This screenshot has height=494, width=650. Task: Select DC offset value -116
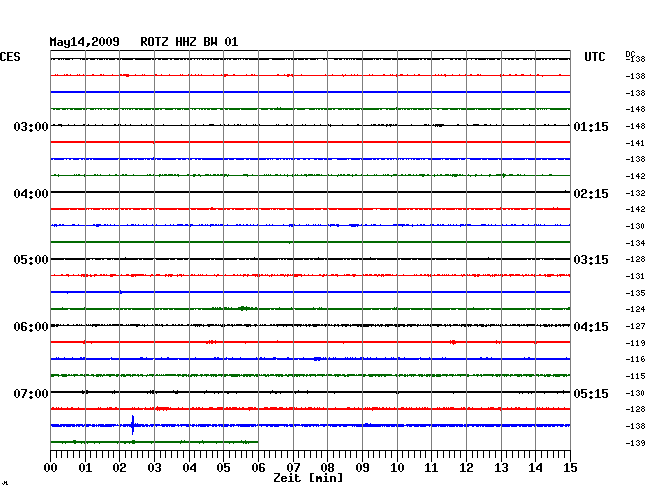(x=635, y=359)
